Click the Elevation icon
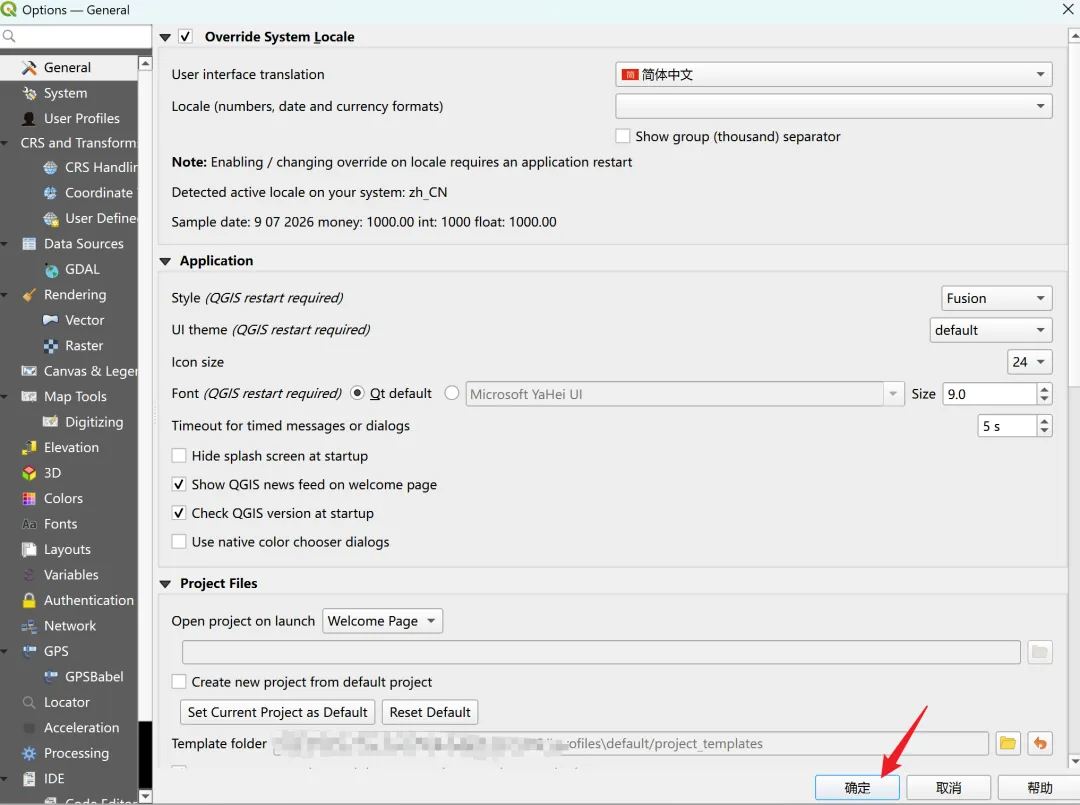Image resolution: width=1080 pixels, height=805 pixels. [x=29, y=448]
